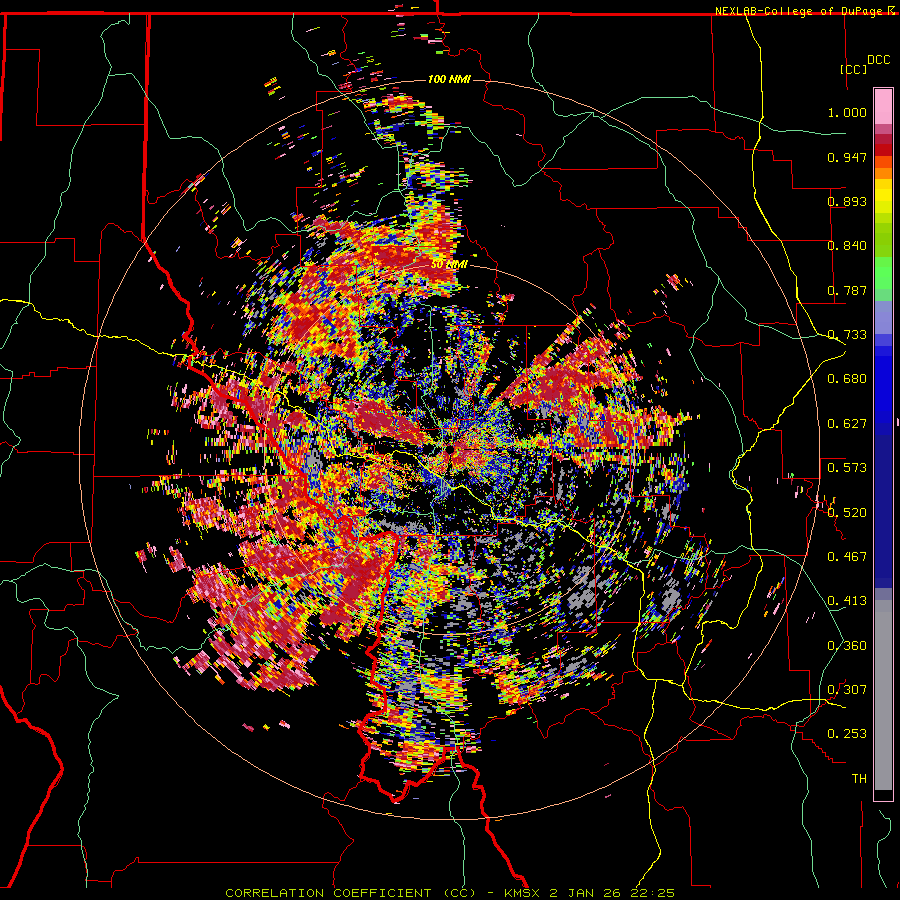Viewport: 900px width, 900px height.
Task: Pick the bright green color bar segment
Action: (883, 273)
